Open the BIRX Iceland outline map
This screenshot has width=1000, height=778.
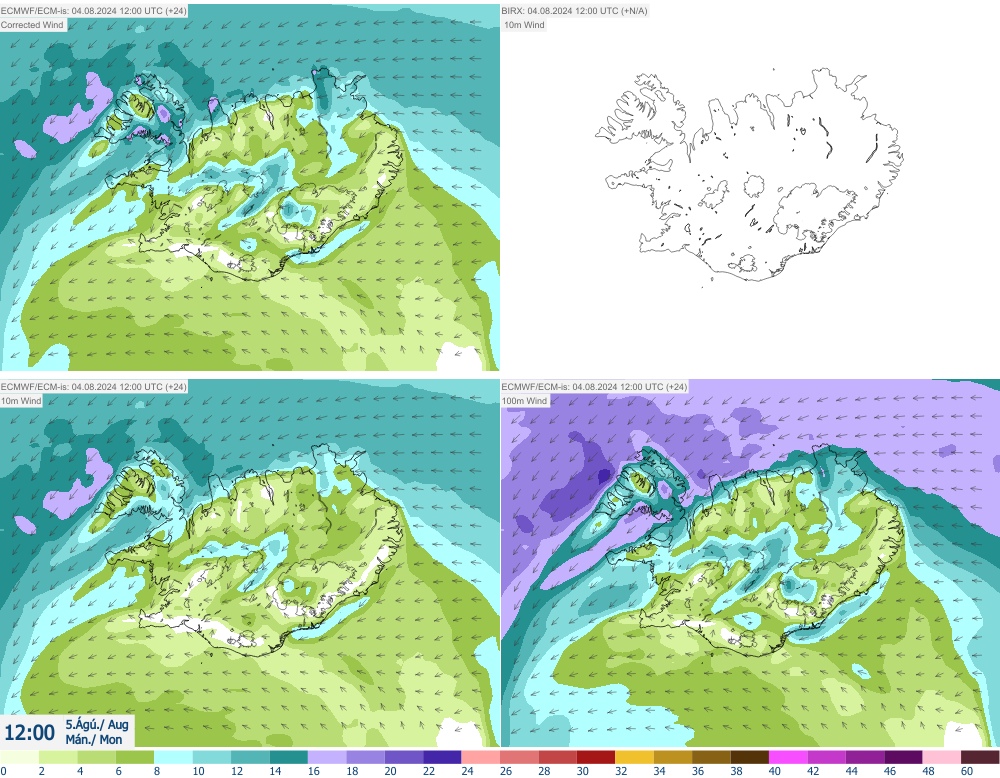coord(750,187)
